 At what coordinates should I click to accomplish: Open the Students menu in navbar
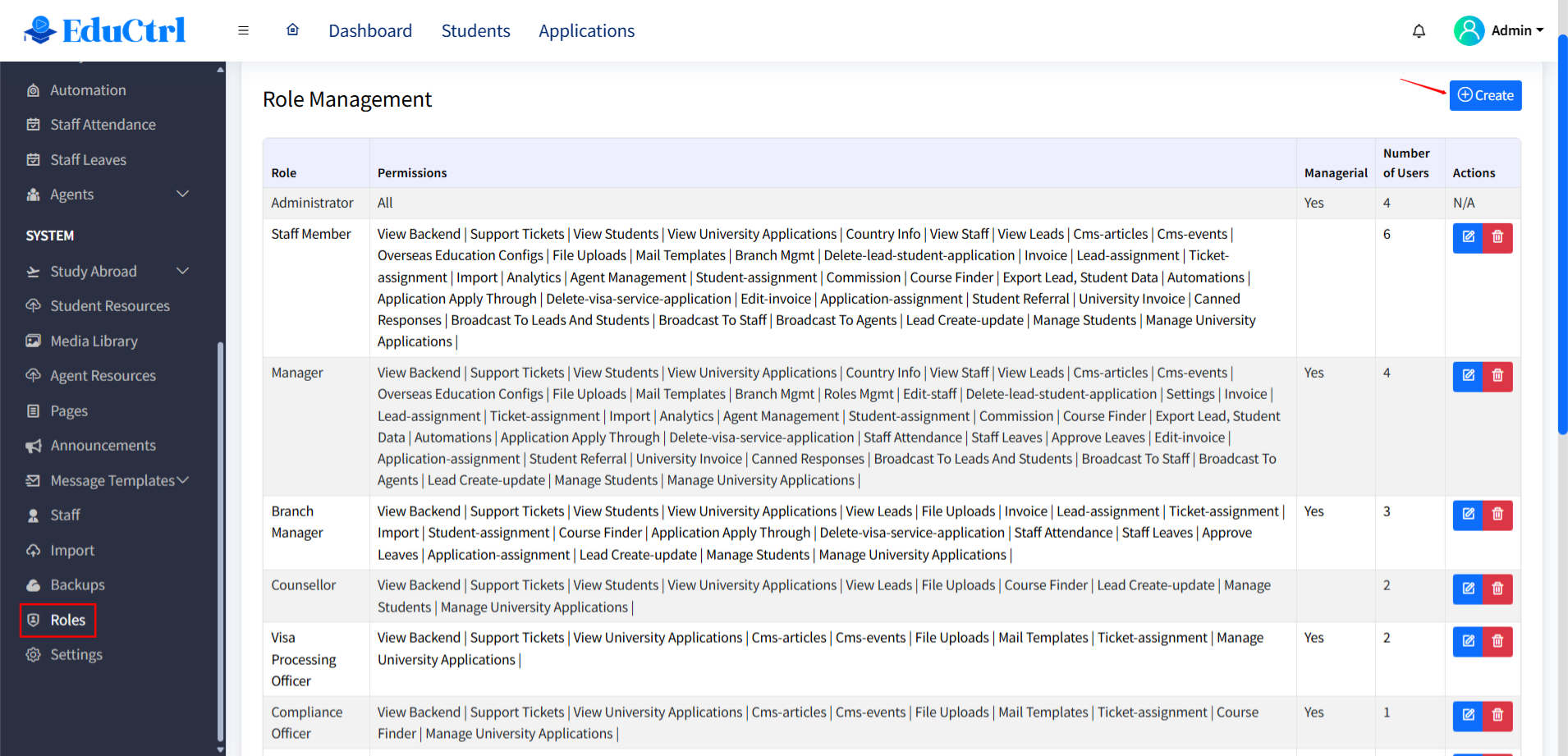click(x=475, y=31)
